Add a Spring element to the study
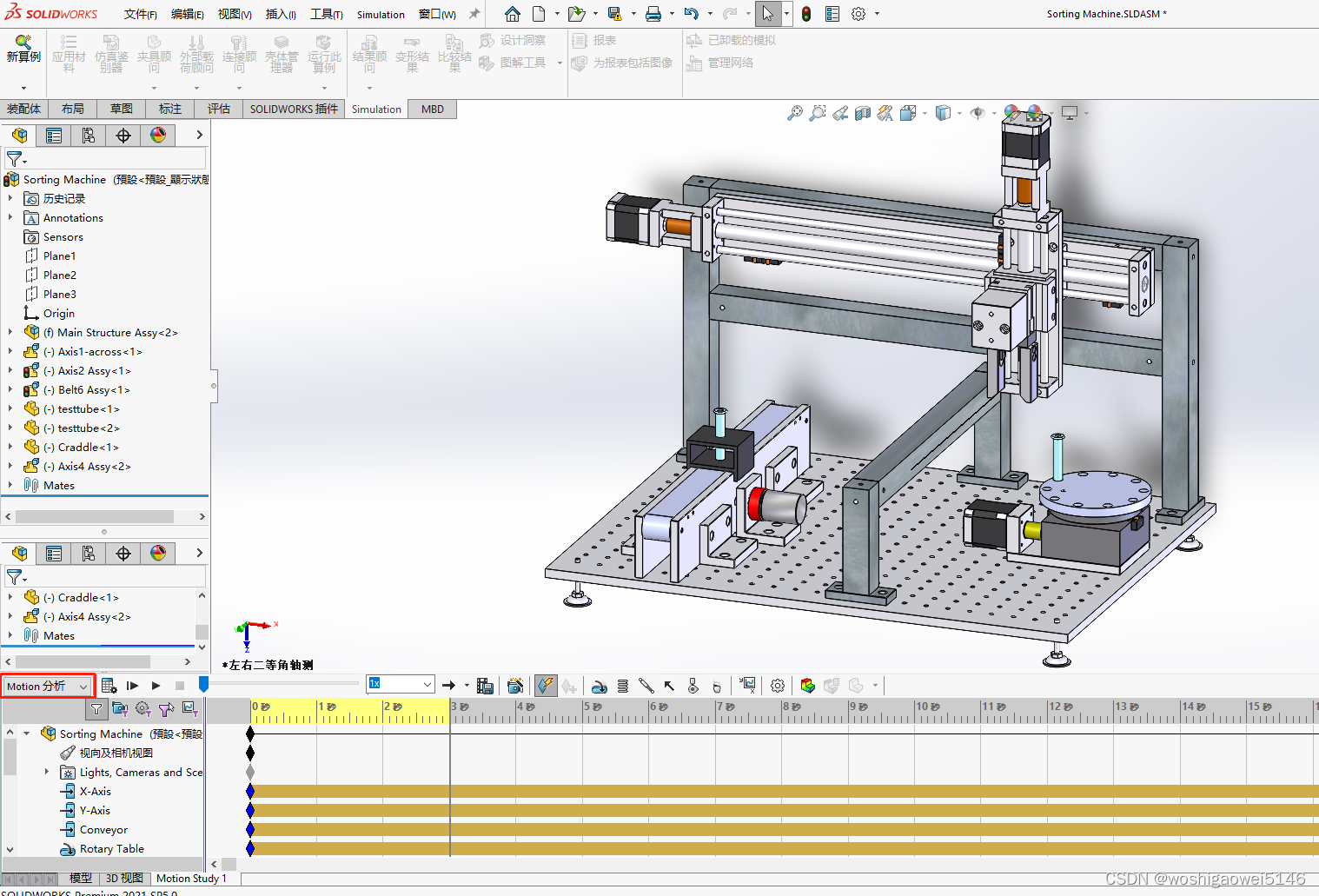The height and width of the screenshot is (896, 1319). (x=623, y=686)
